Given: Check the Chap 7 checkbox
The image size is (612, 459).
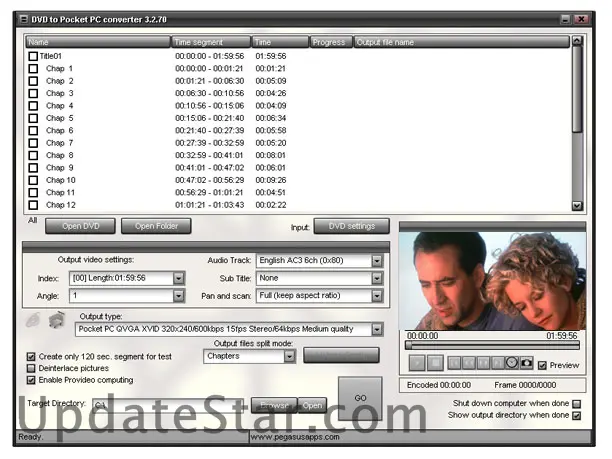Looking at the screenshot, I should coord(33,143).
